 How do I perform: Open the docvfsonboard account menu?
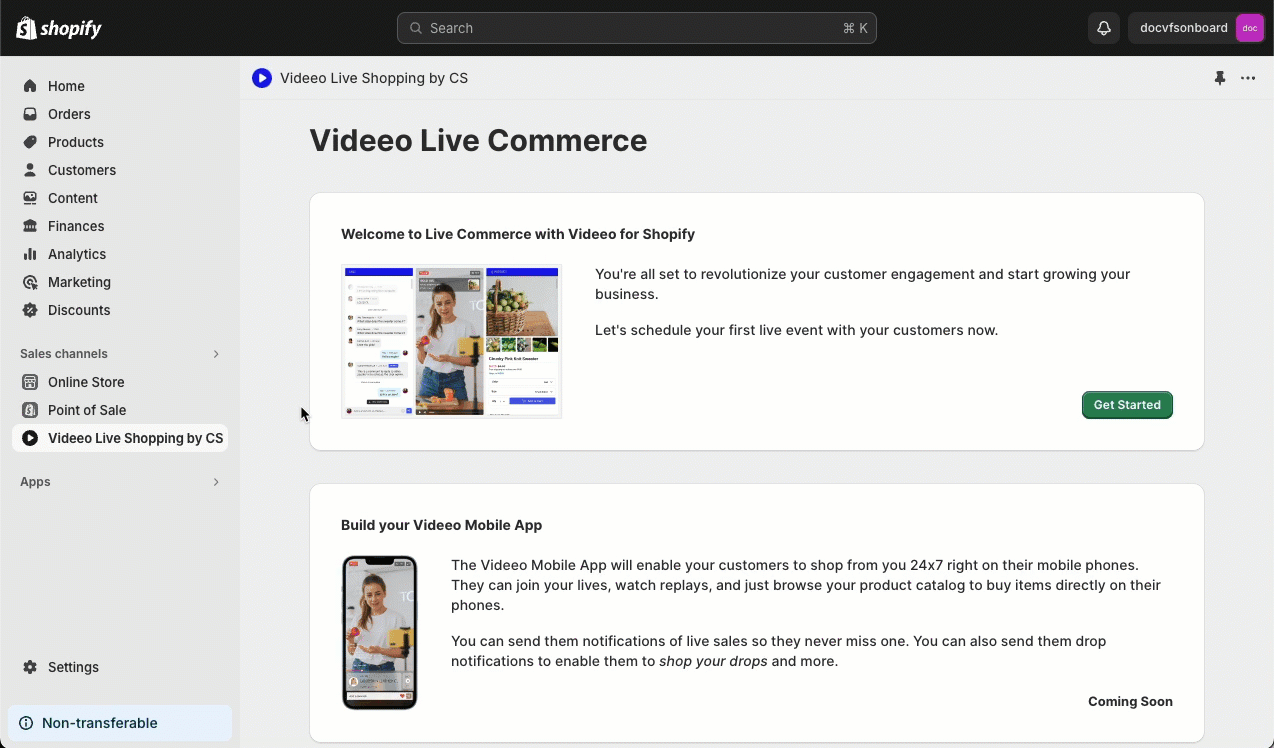click(x=1197, y=28)
